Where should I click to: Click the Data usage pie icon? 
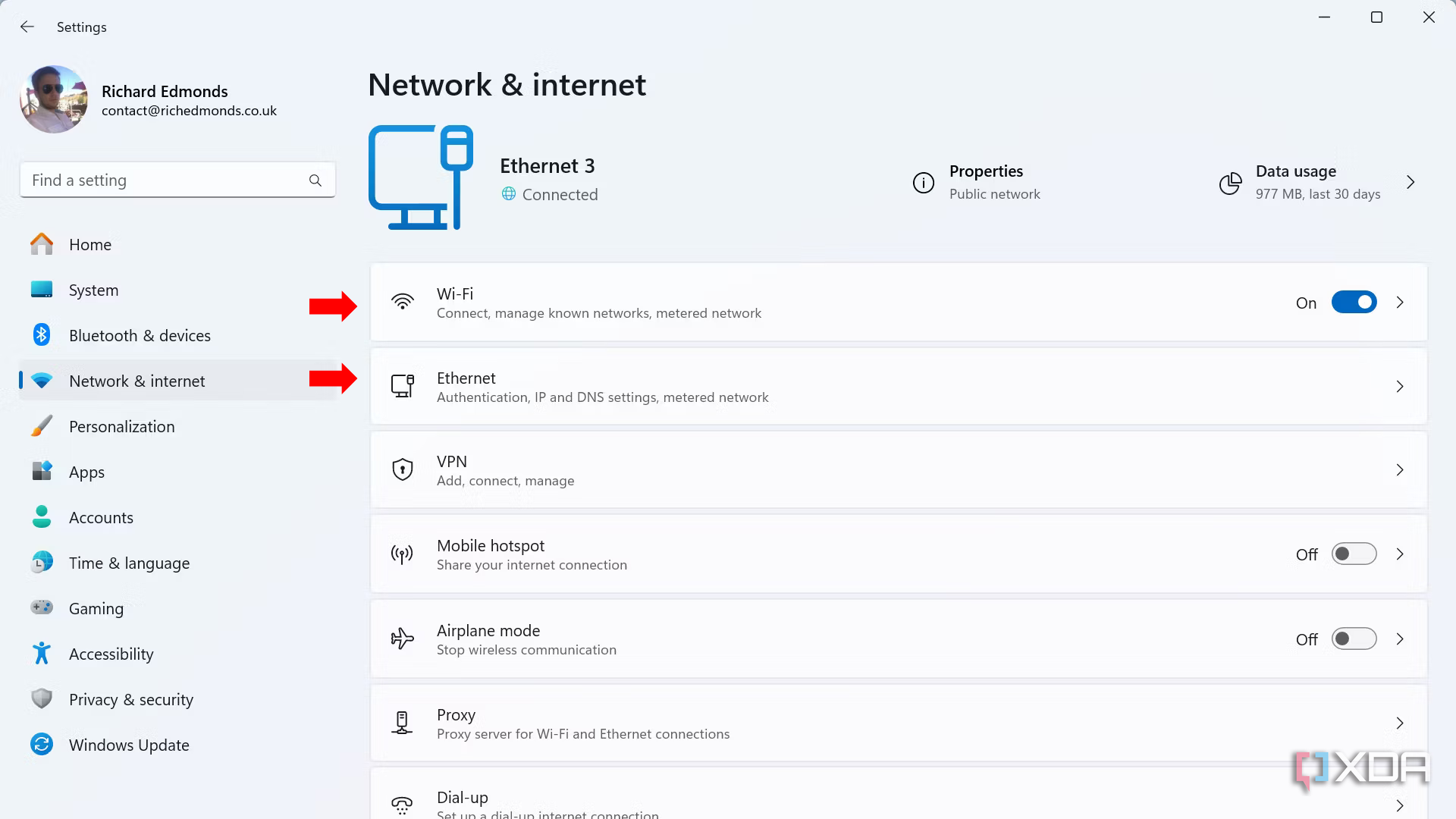coord(1230,183)
